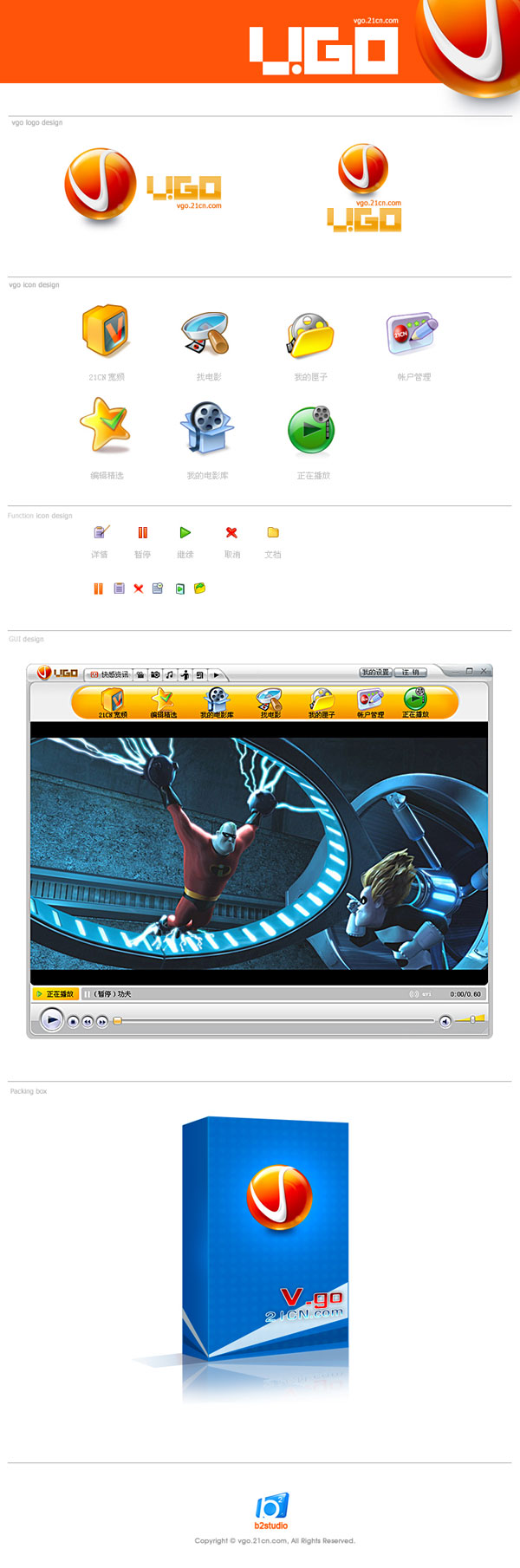This screenshot has height=1568, width=520.
Task: Open 帐户管理 in the player's orange navigation bar
Action: coord(370,702)
